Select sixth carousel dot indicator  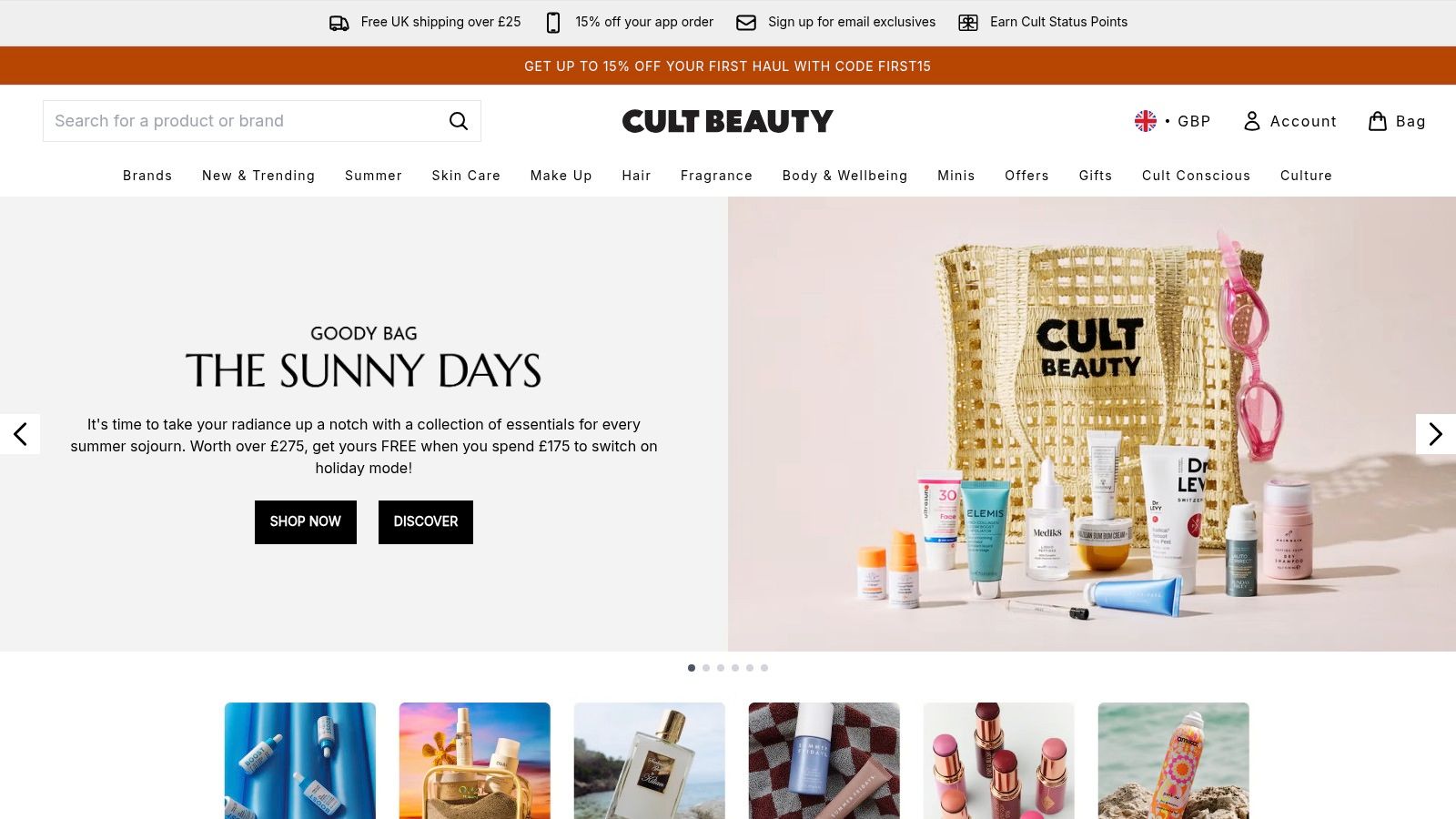764,668
